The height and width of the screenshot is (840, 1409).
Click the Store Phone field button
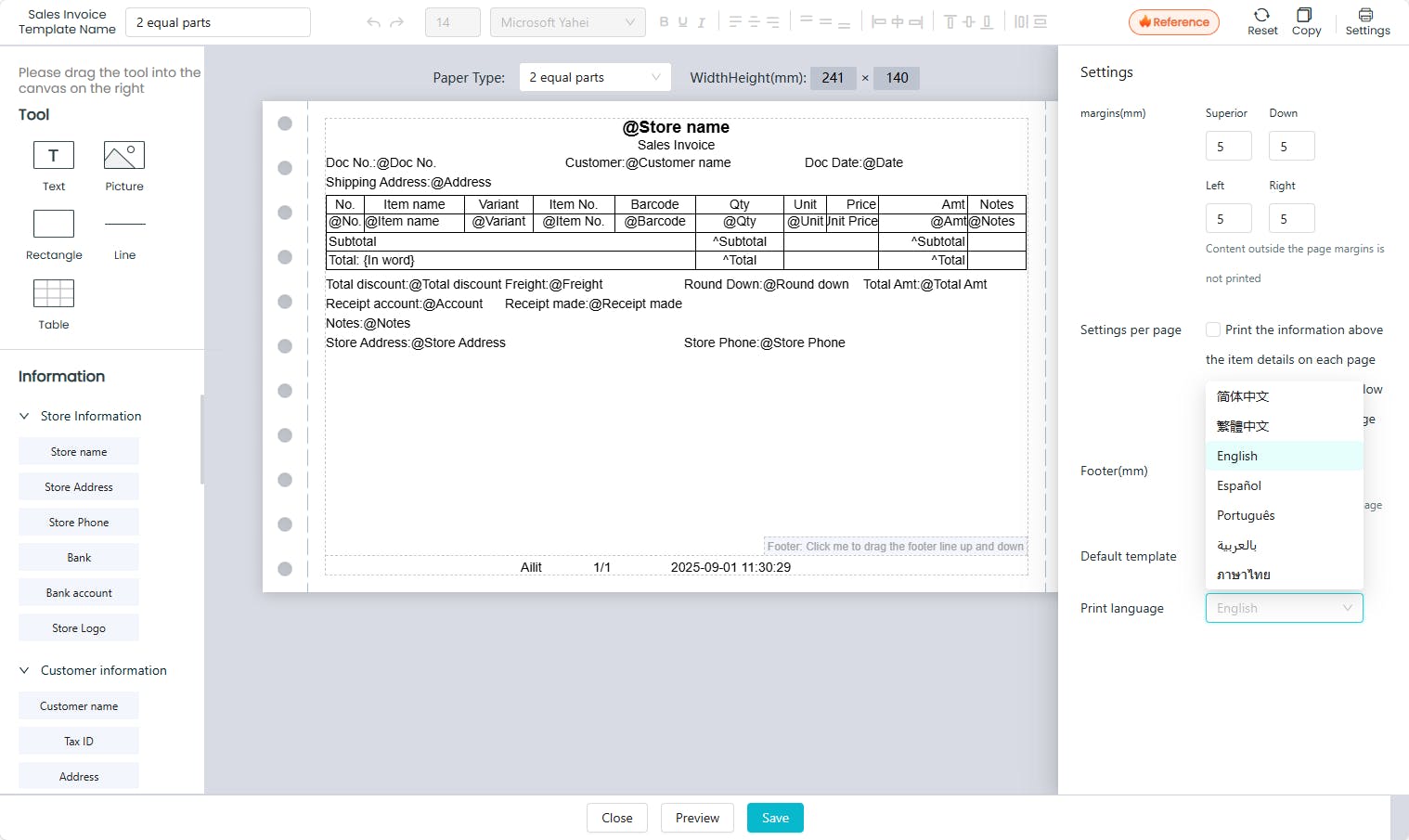coord(79,523)
